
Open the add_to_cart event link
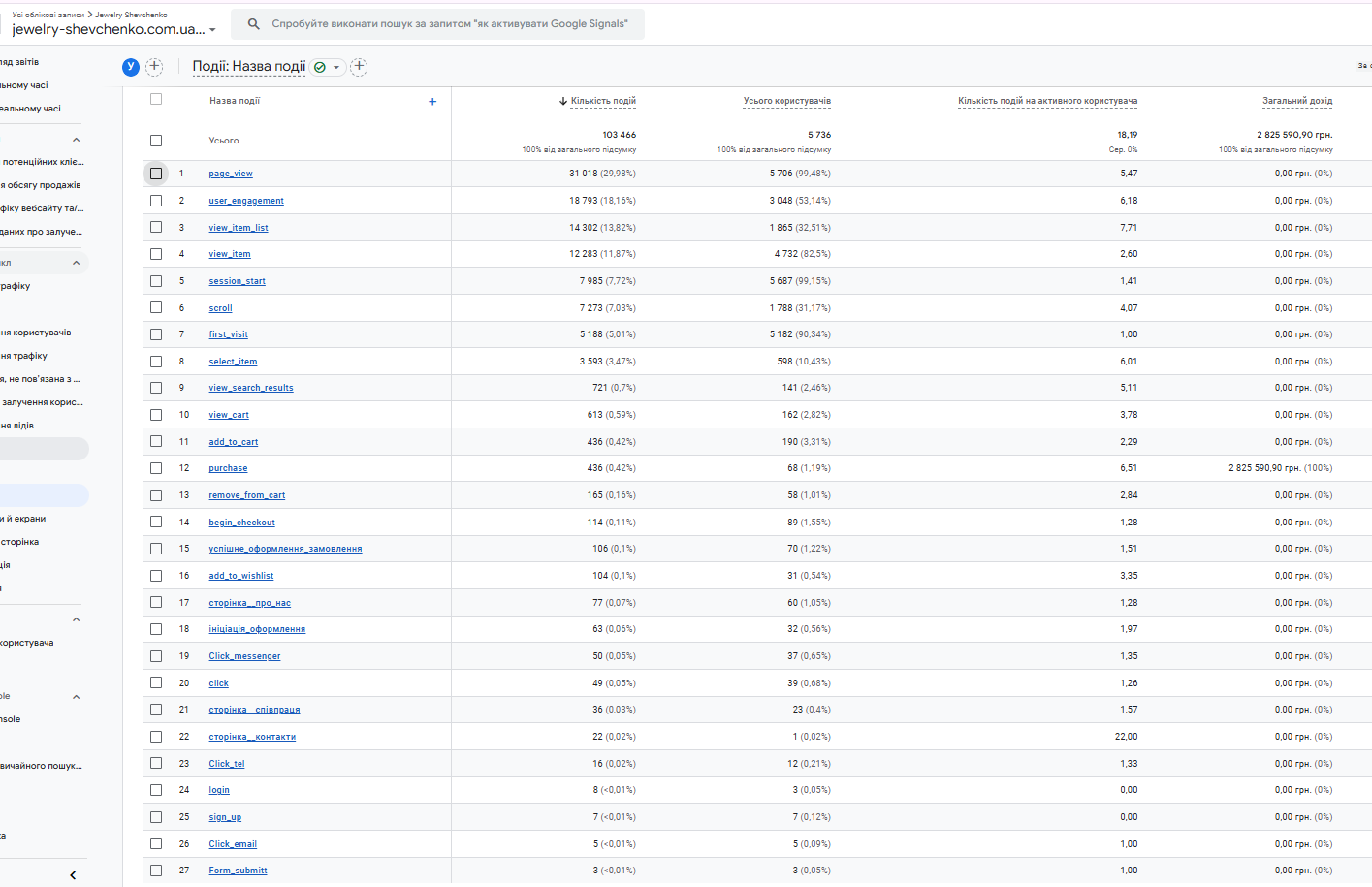(x=234, y=442)
